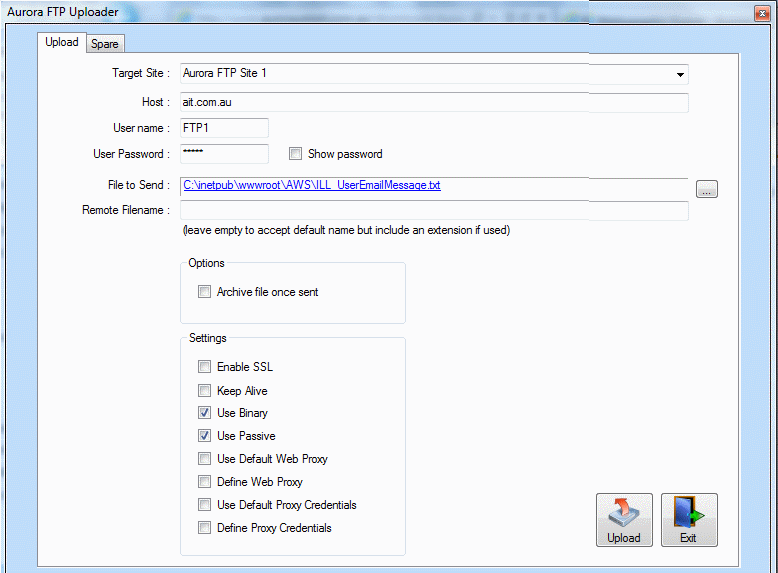Click the File to Send label

click(139, 185)
